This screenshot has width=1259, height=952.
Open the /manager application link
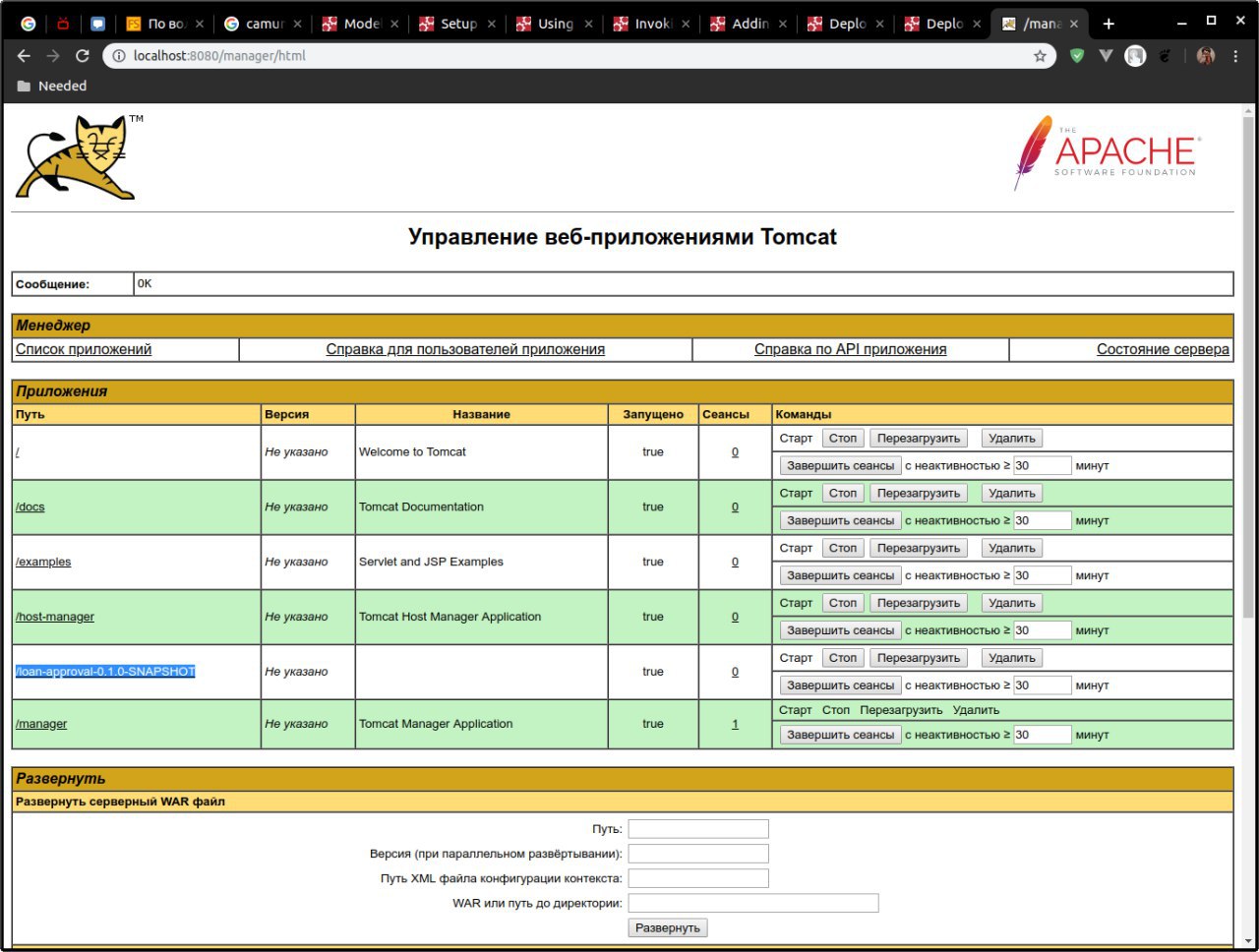[41, 724]
